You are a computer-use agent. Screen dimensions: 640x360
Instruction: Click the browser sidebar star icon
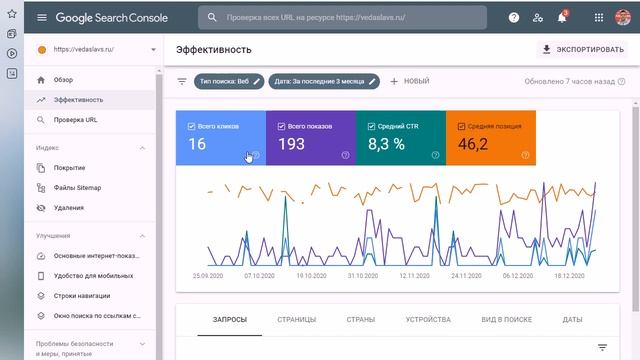point(12,14)
